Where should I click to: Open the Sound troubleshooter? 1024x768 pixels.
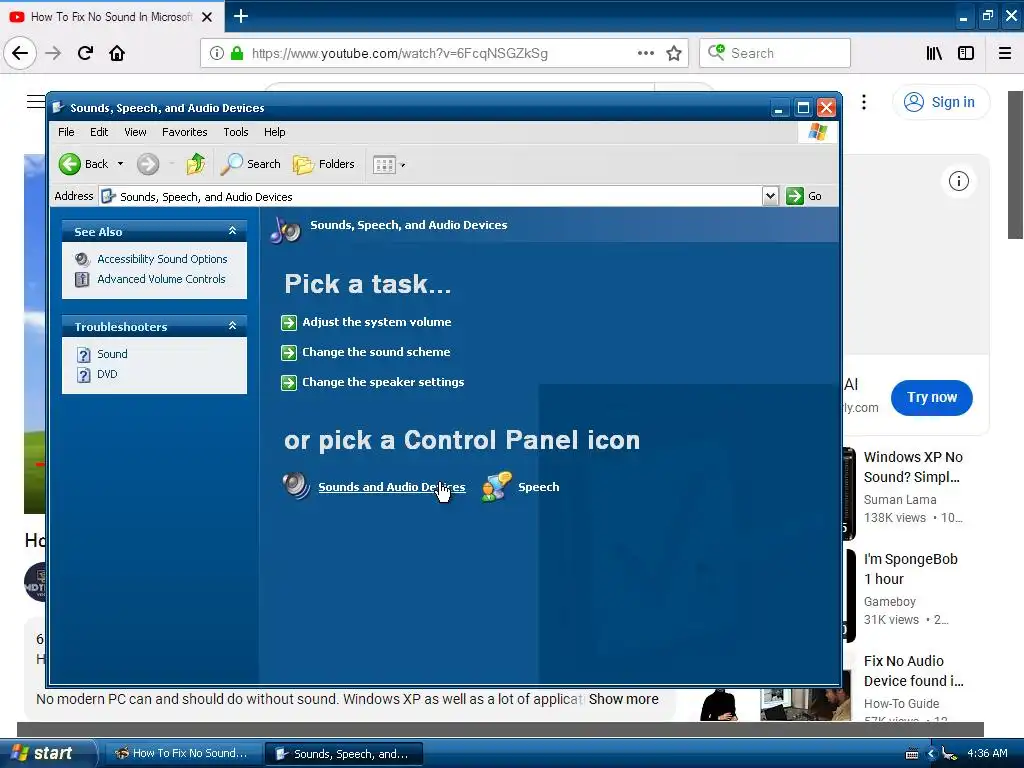coord(112,354)
